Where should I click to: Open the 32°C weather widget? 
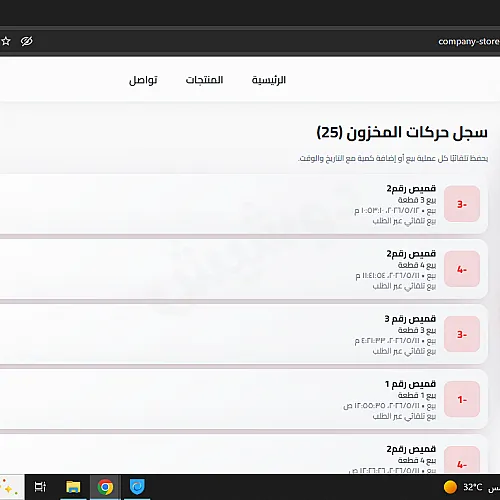(x=463, y=487)
